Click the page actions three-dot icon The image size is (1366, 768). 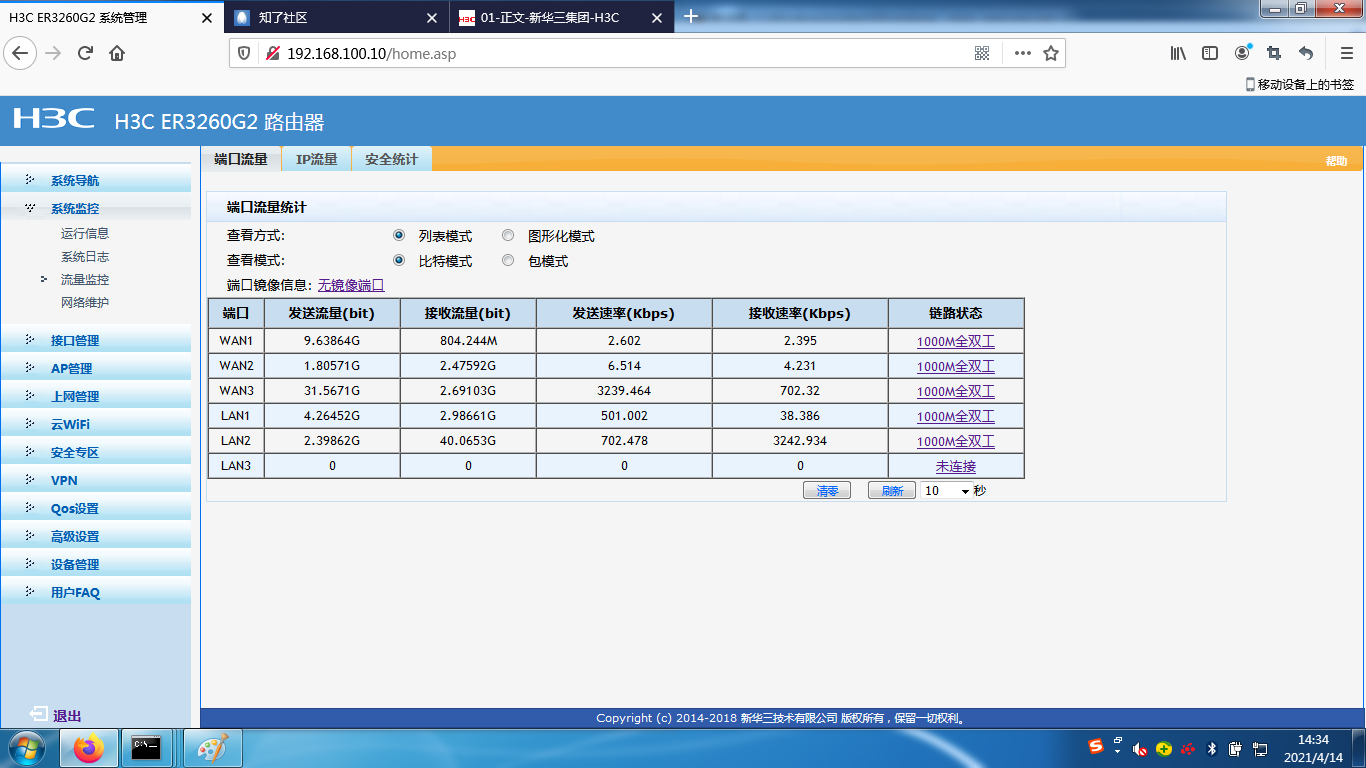(1022, 54)
